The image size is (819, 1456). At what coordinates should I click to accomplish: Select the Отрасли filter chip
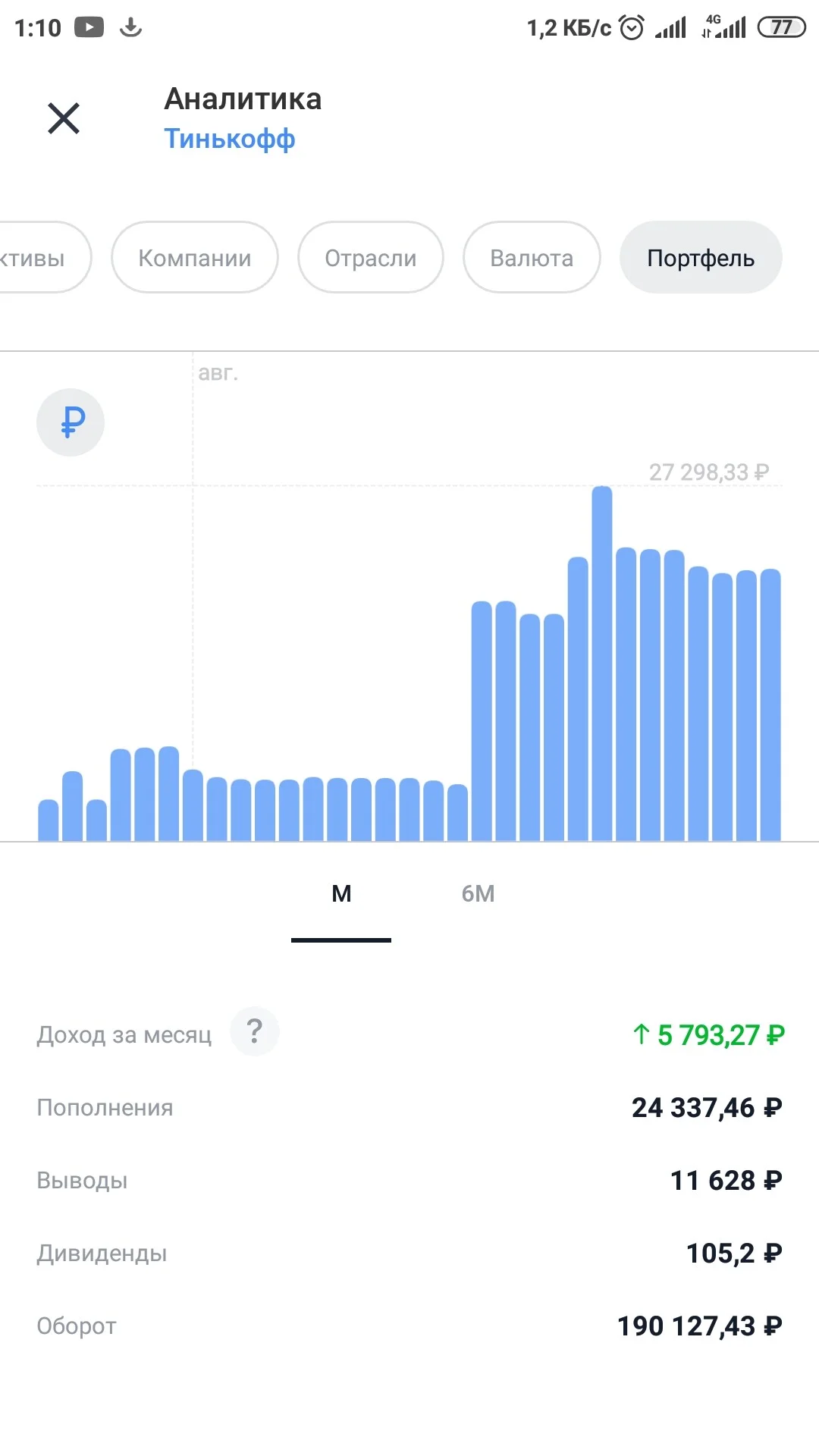371,258
